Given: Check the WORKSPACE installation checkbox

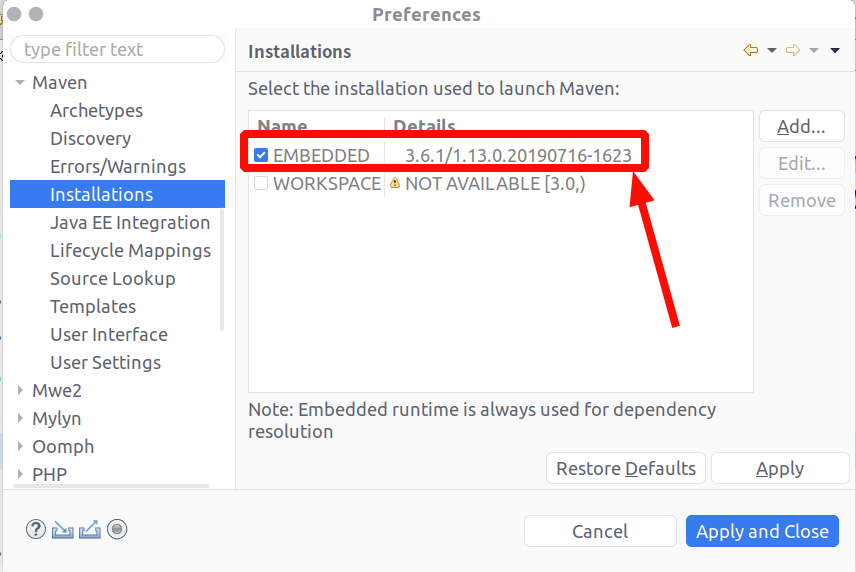Looking at the screenshot, I should [261, 184].
